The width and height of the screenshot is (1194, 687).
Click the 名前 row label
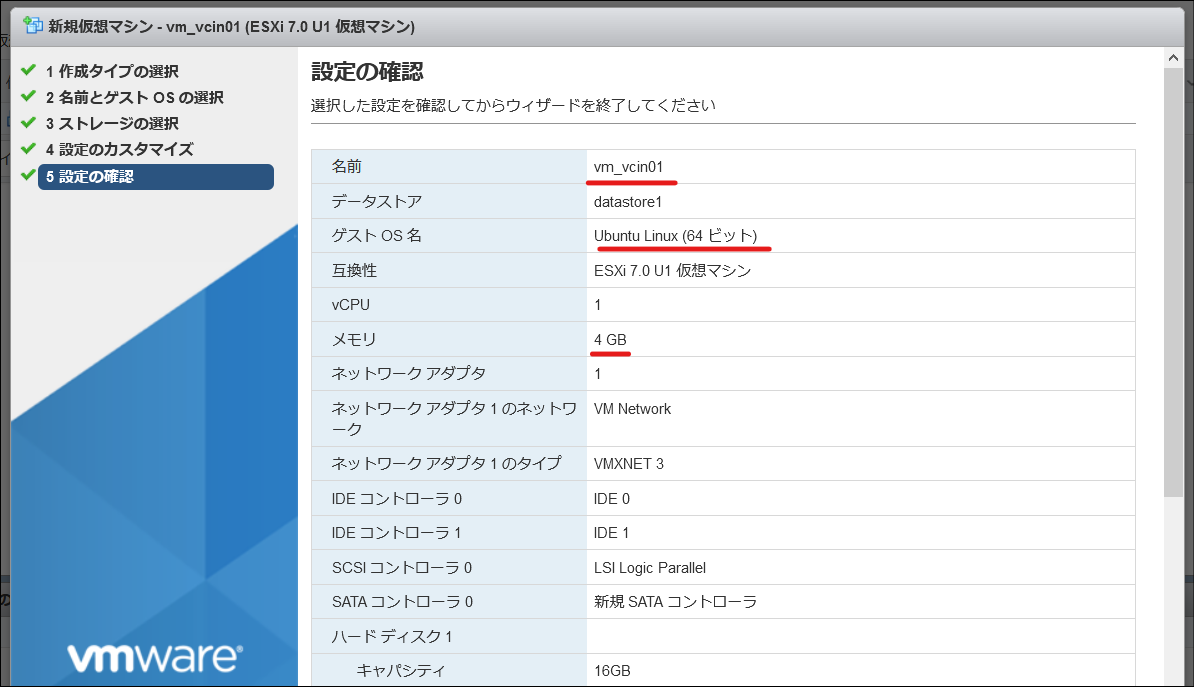click(x=346, y=167)
